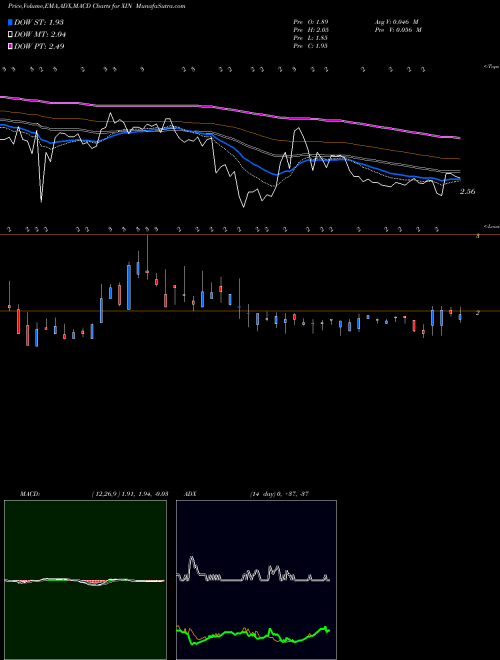
Task: Click the 'Pre L: 1.83' low value
Action: [x=311, y=38]
